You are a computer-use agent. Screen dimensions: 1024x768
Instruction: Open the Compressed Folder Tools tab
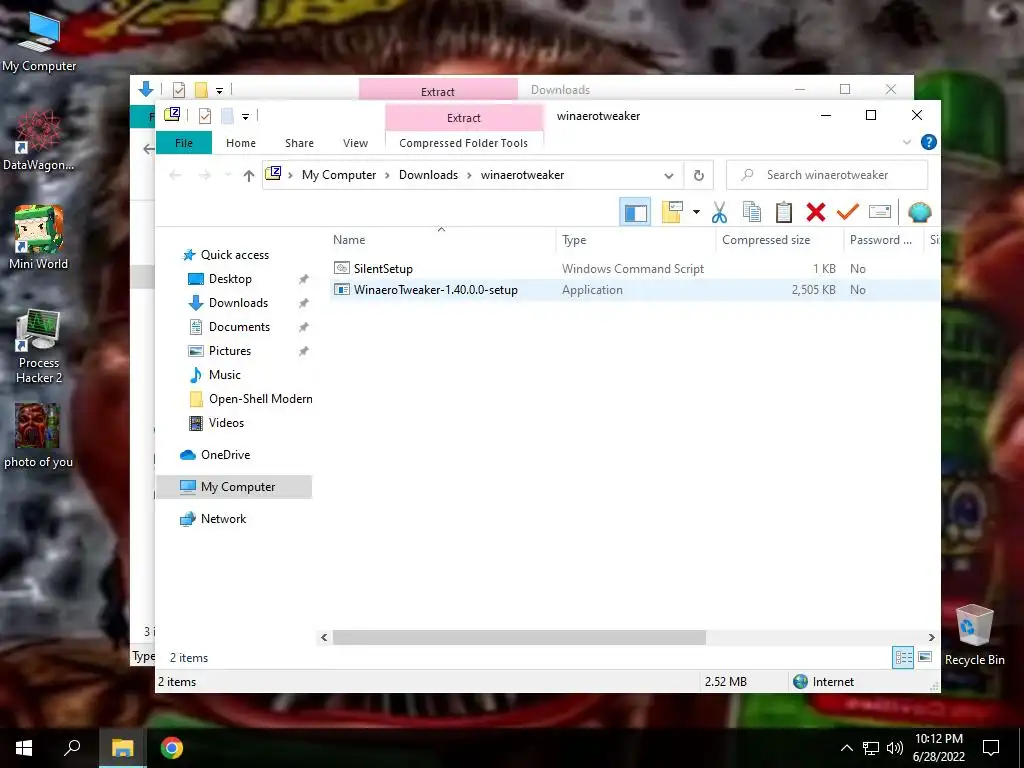pyautogui.click(x=464, y=143)
